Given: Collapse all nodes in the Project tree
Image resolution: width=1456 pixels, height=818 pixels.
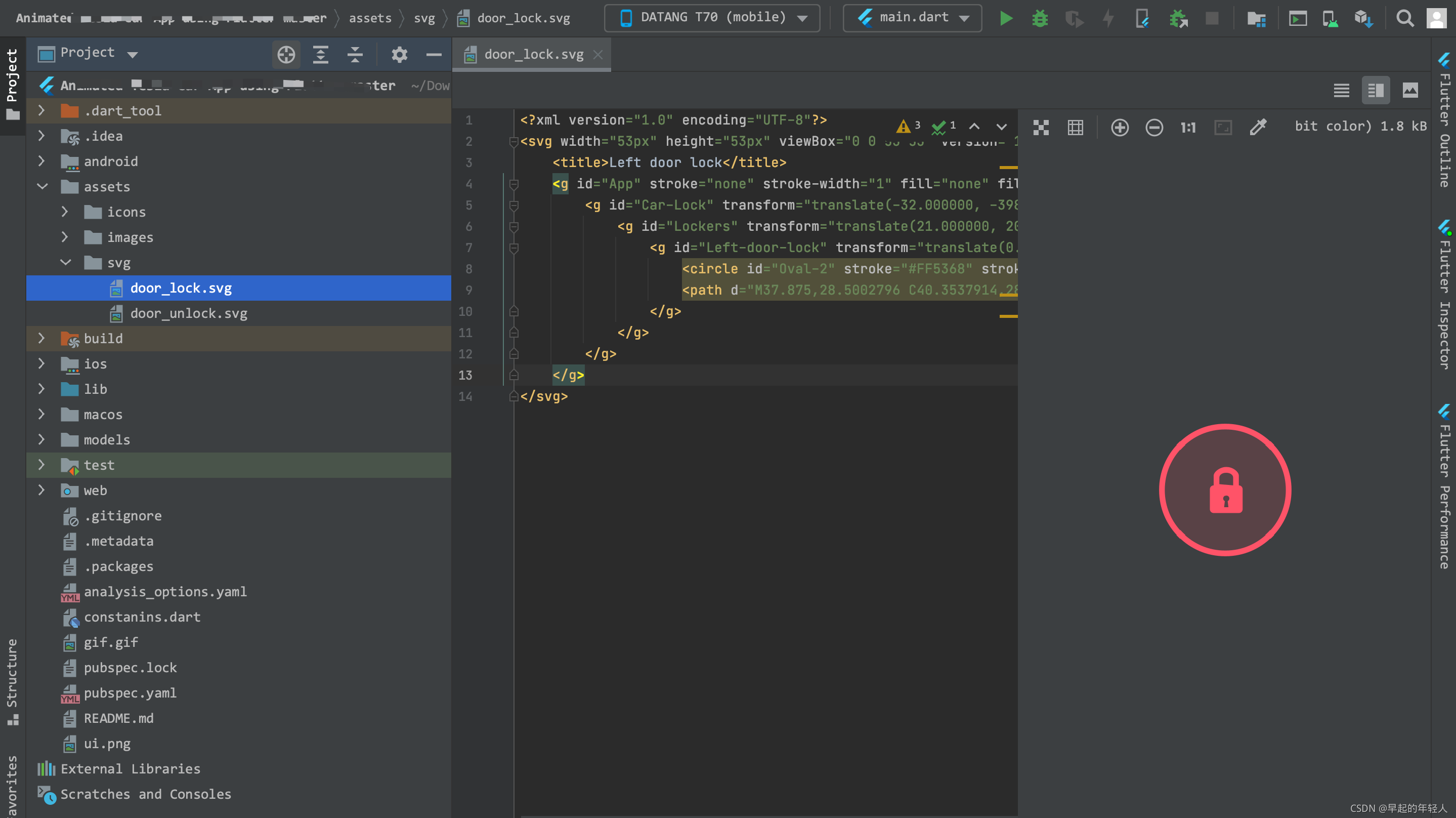Looking at the screenshot, I should tap(355, 54).
